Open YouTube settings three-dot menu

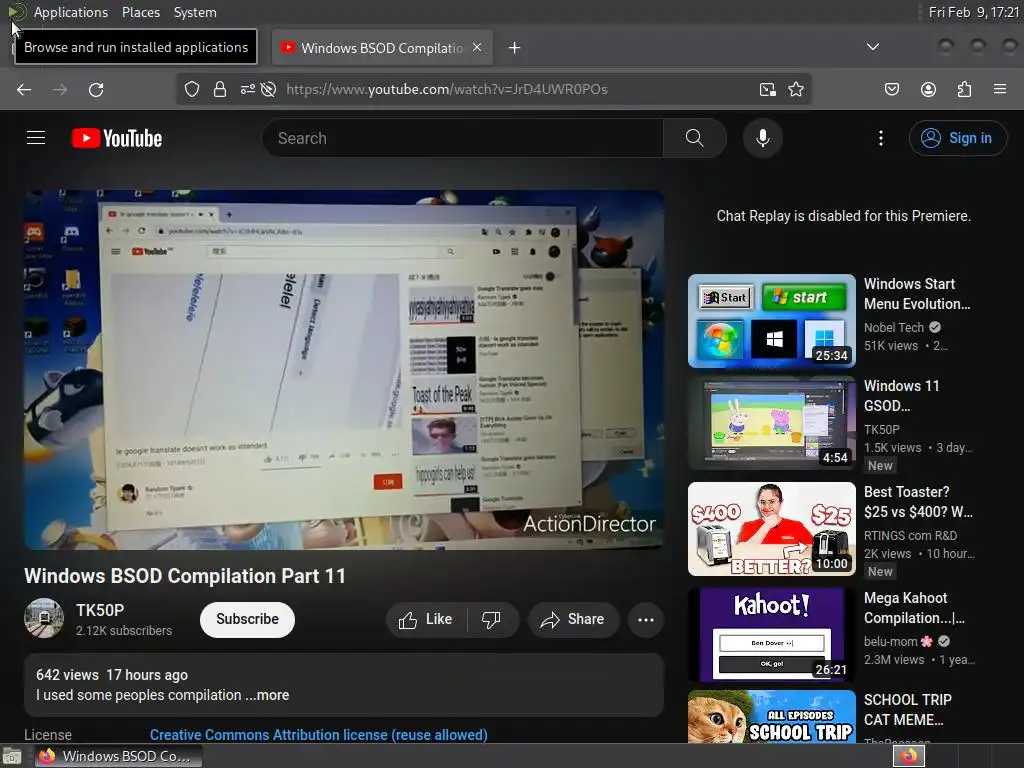[881, 138]
